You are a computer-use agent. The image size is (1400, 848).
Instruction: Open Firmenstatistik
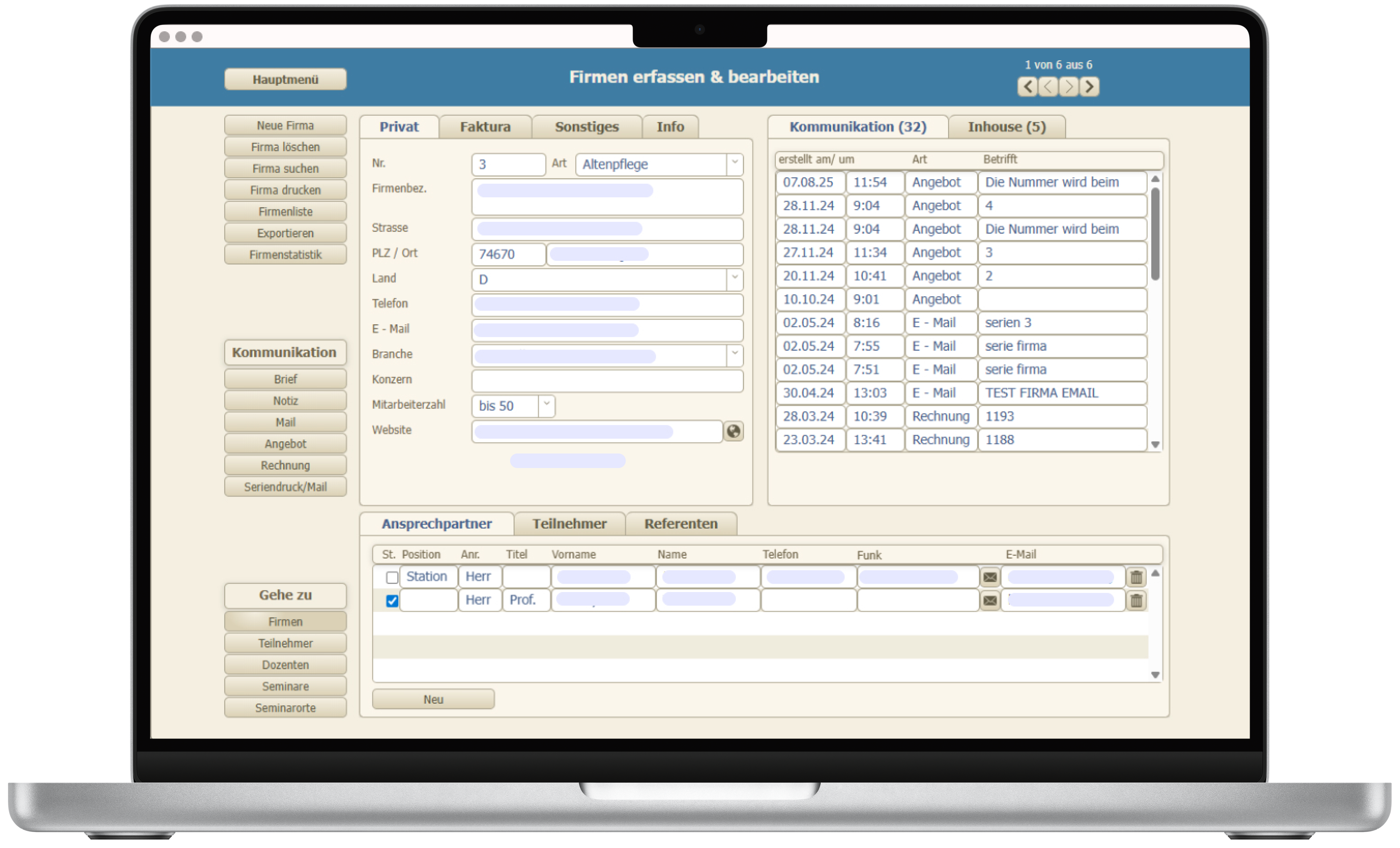click(x=285, y=255)
